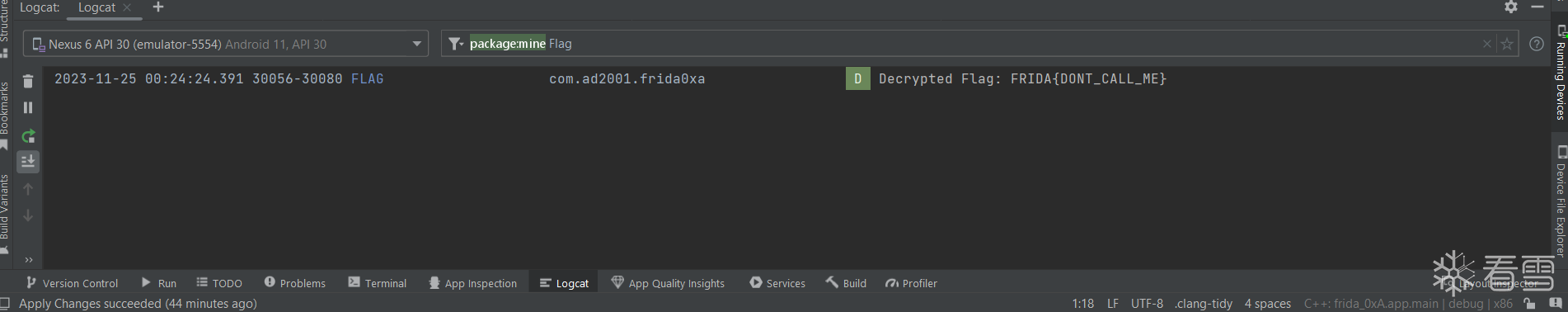
Task: Clear logcat with the trash icon
Action: click(28, 81)
